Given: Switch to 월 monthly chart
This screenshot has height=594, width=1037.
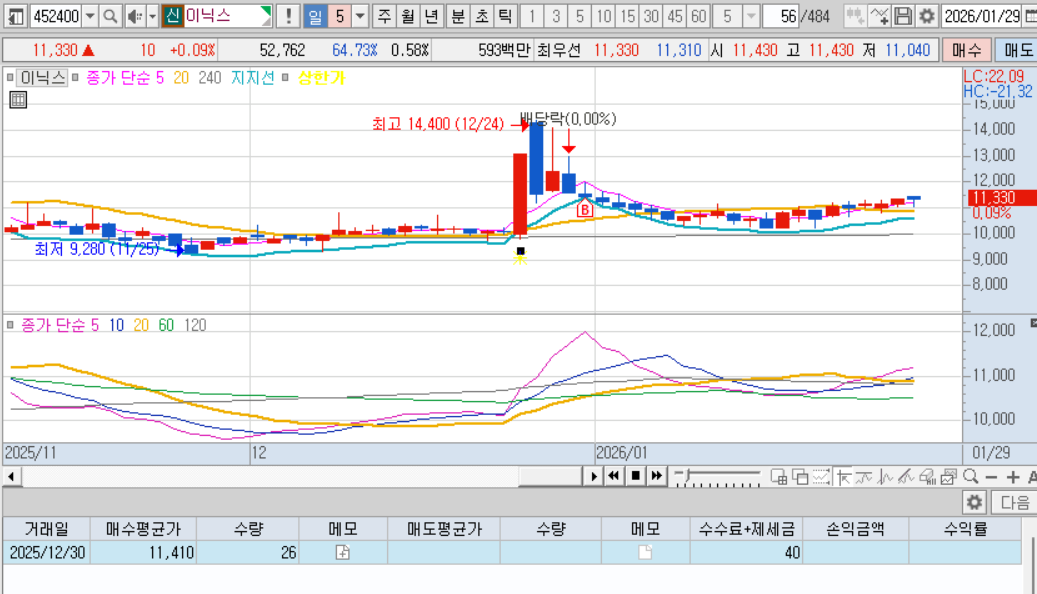Looking at the screenshot, I should [408, 16].
